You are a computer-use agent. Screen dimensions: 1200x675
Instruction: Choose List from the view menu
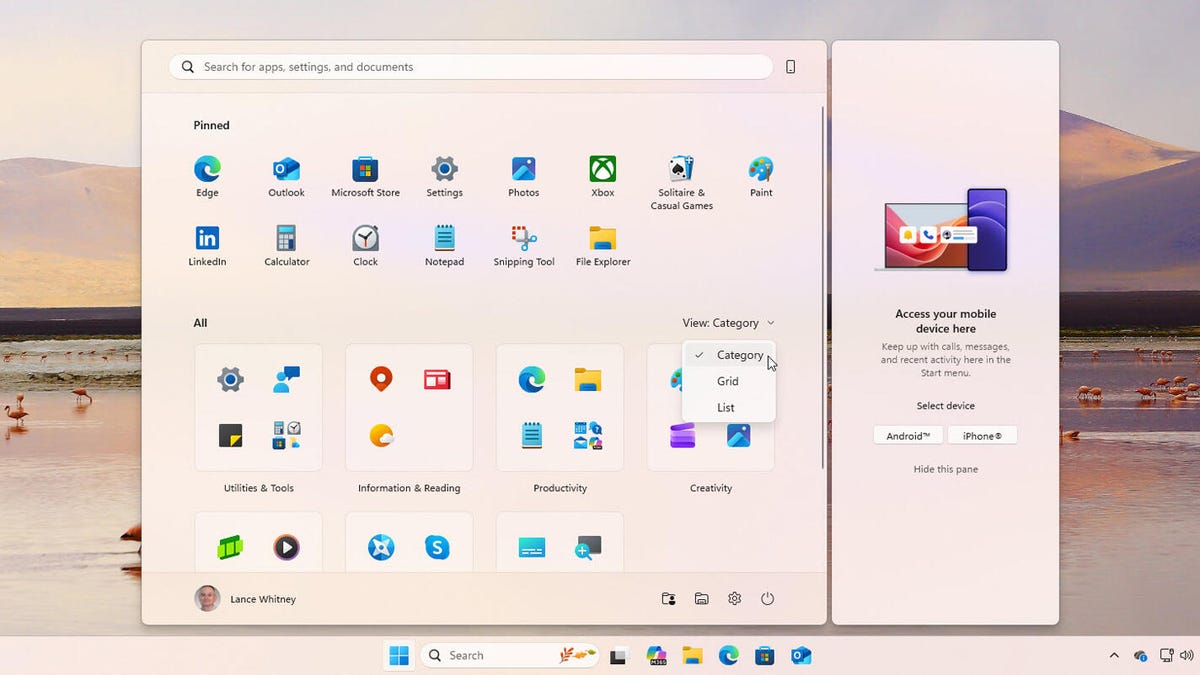pos(726,407)
